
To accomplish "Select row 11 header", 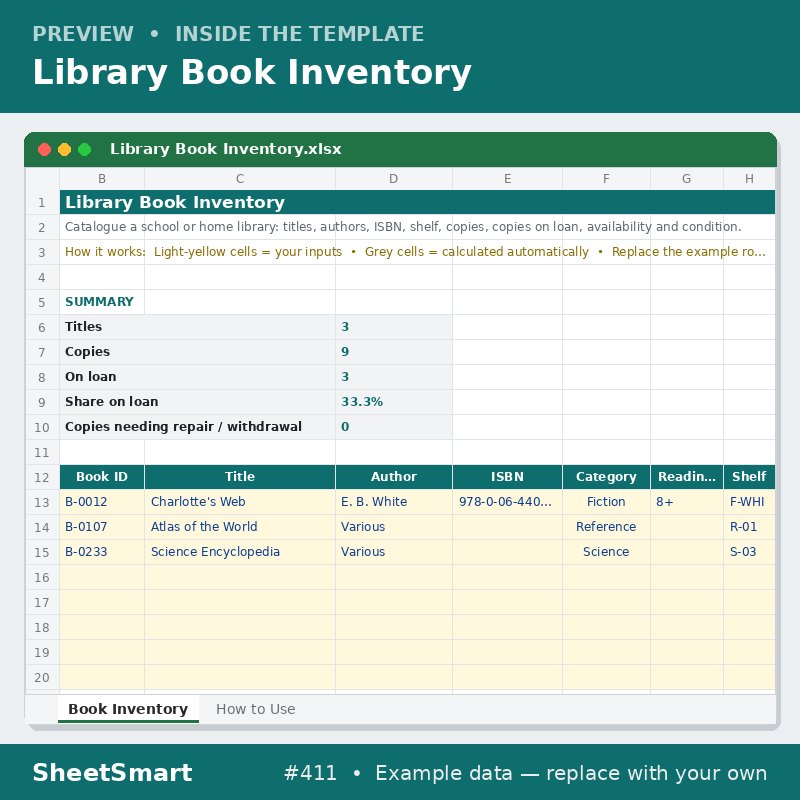I will click(42, 453).
